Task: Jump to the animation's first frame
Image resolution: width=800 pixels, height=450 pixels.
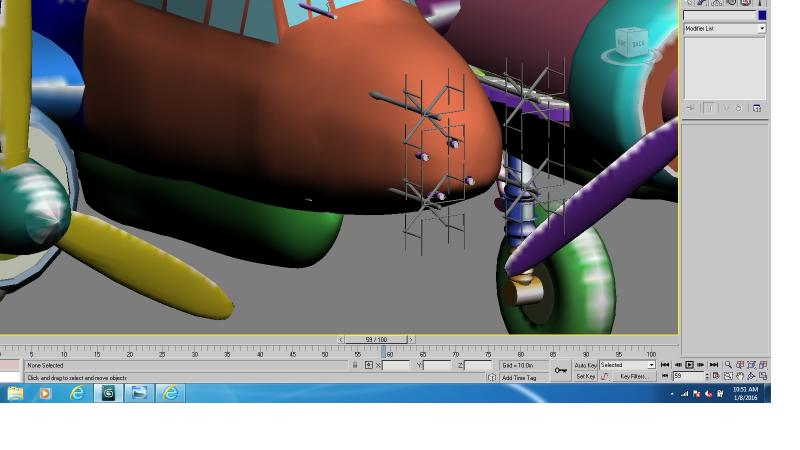Action: [x=665, y=365]
